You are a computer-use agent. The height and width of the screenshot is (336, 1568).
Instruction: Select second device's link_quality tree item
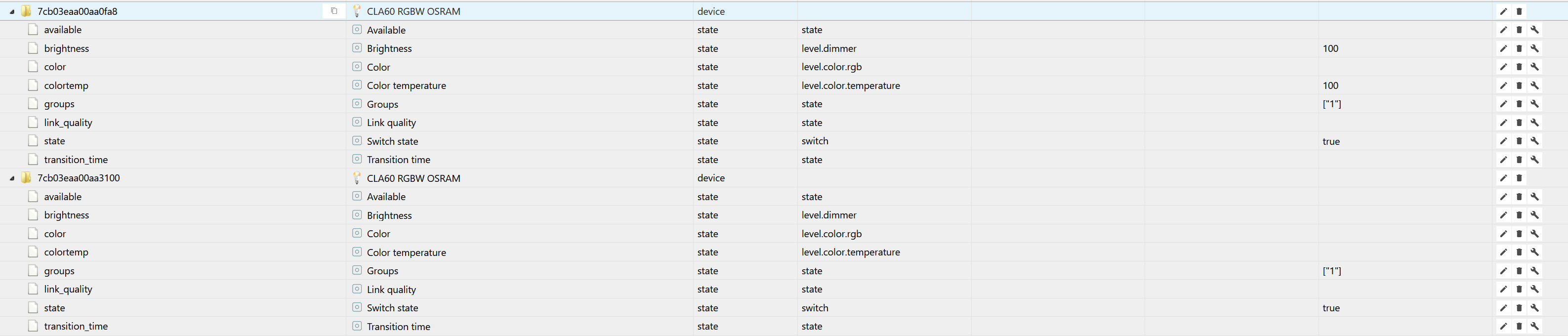click(x=68, y=290)
